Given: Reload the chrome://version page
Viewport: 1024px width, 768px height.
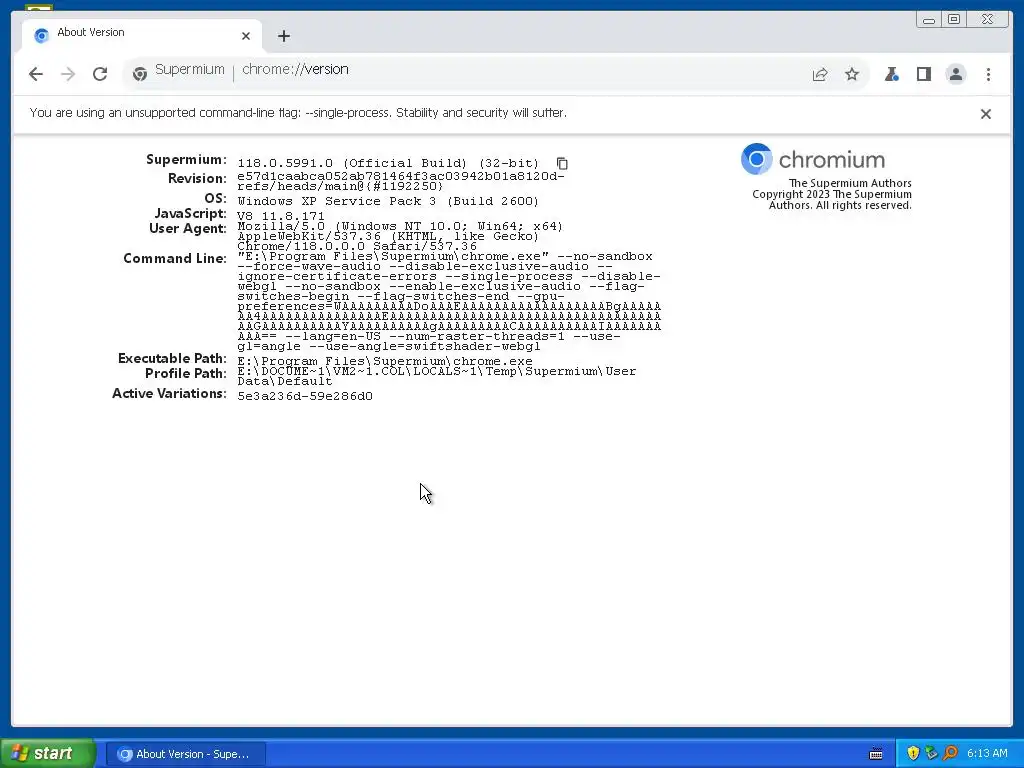Looking at the screenshot, I should click(100, 74).
